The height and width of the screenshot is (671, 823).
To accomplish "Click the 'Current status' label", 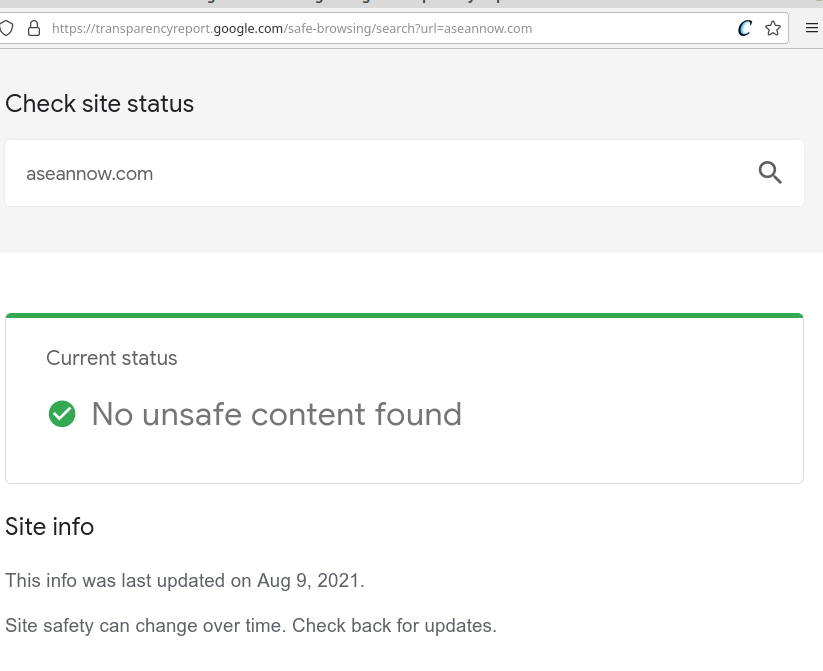I will [112, 358].
